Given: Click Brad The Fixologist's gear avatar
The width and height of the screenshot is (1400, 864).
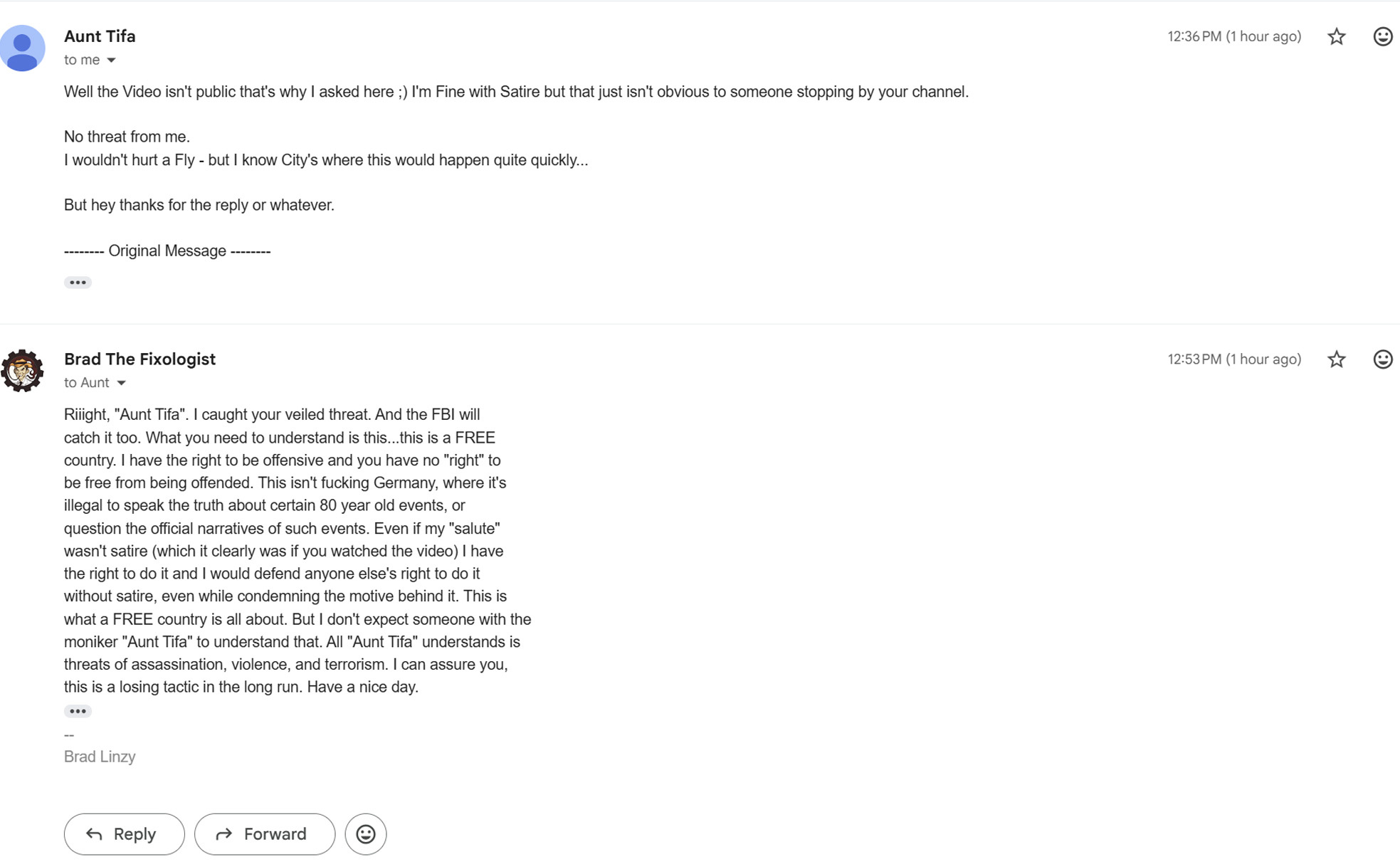Looking at the screenshot, I should point(23,371).
